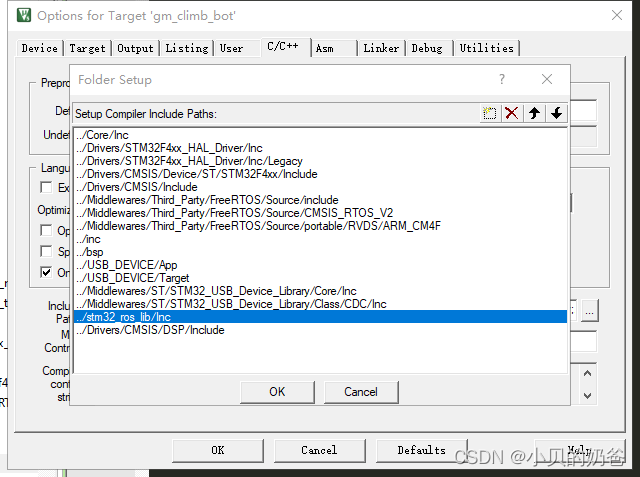Select ../Drivers/STM32F4xx_HAL_Driver/Inc path
The height and width of the screenshot is (477, 640).
pos(320,148)
